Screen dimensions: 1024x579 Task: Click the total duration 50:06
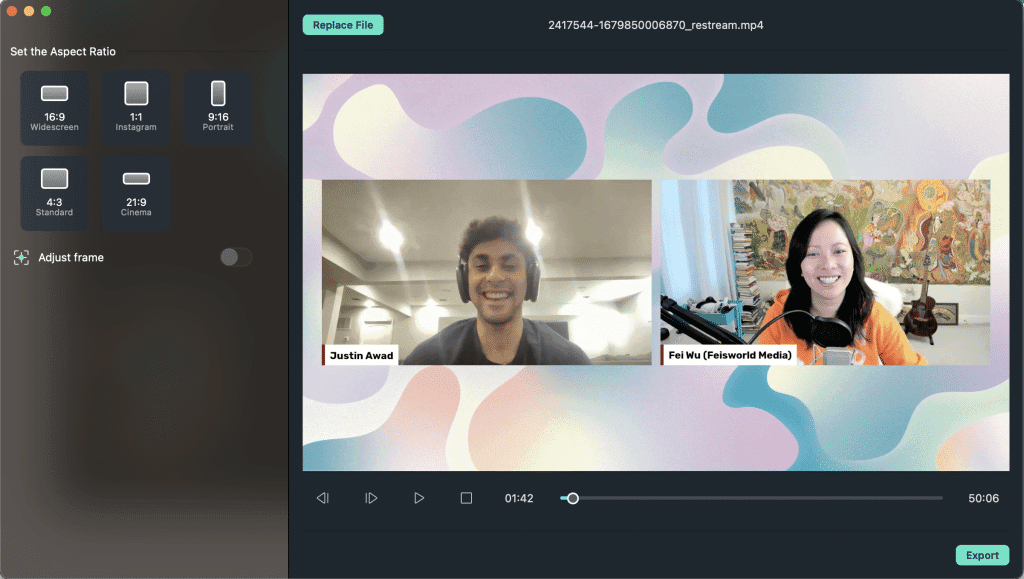tap(984, 498)
